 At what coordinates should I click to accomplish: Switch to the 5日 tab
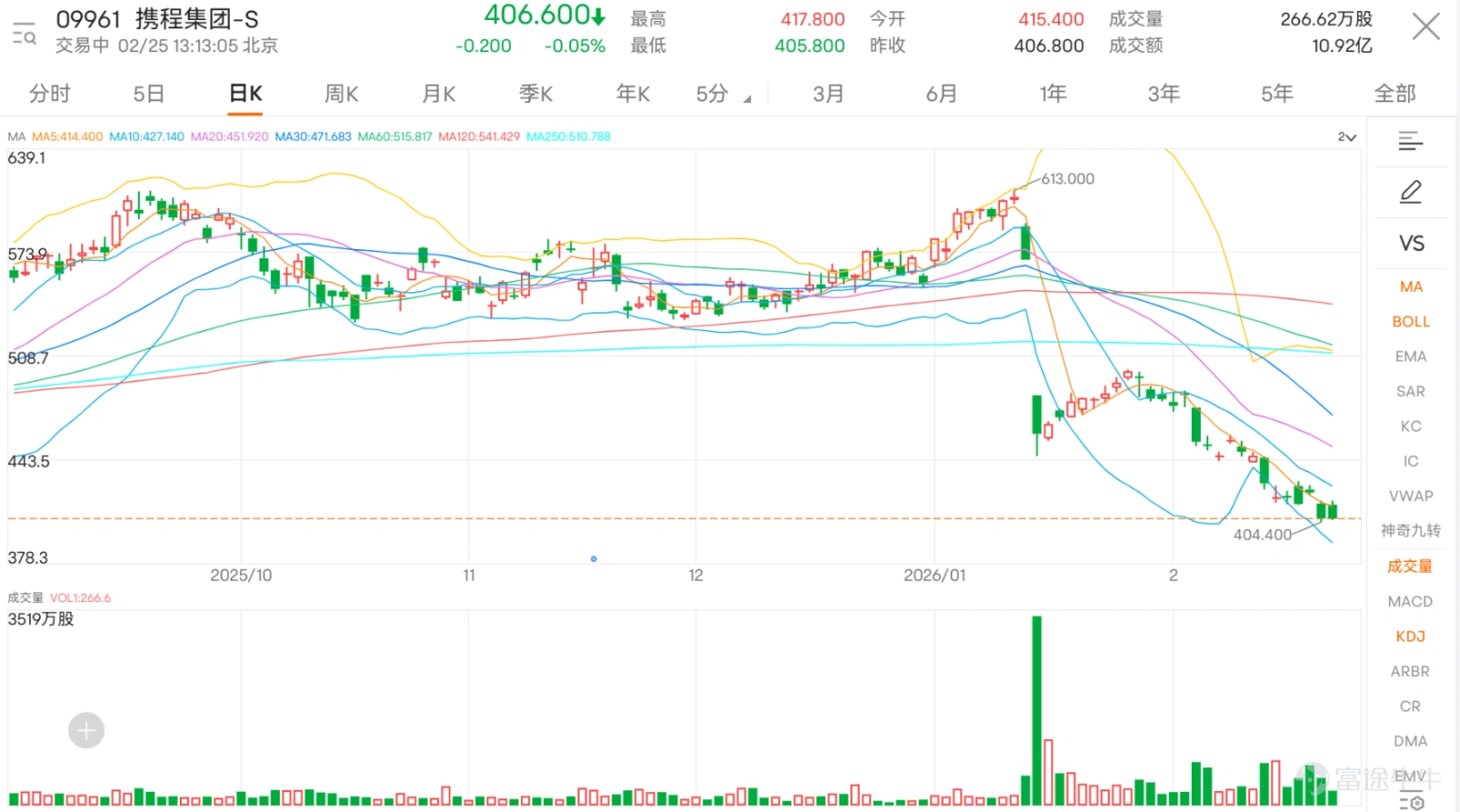(x=149, y=93)
